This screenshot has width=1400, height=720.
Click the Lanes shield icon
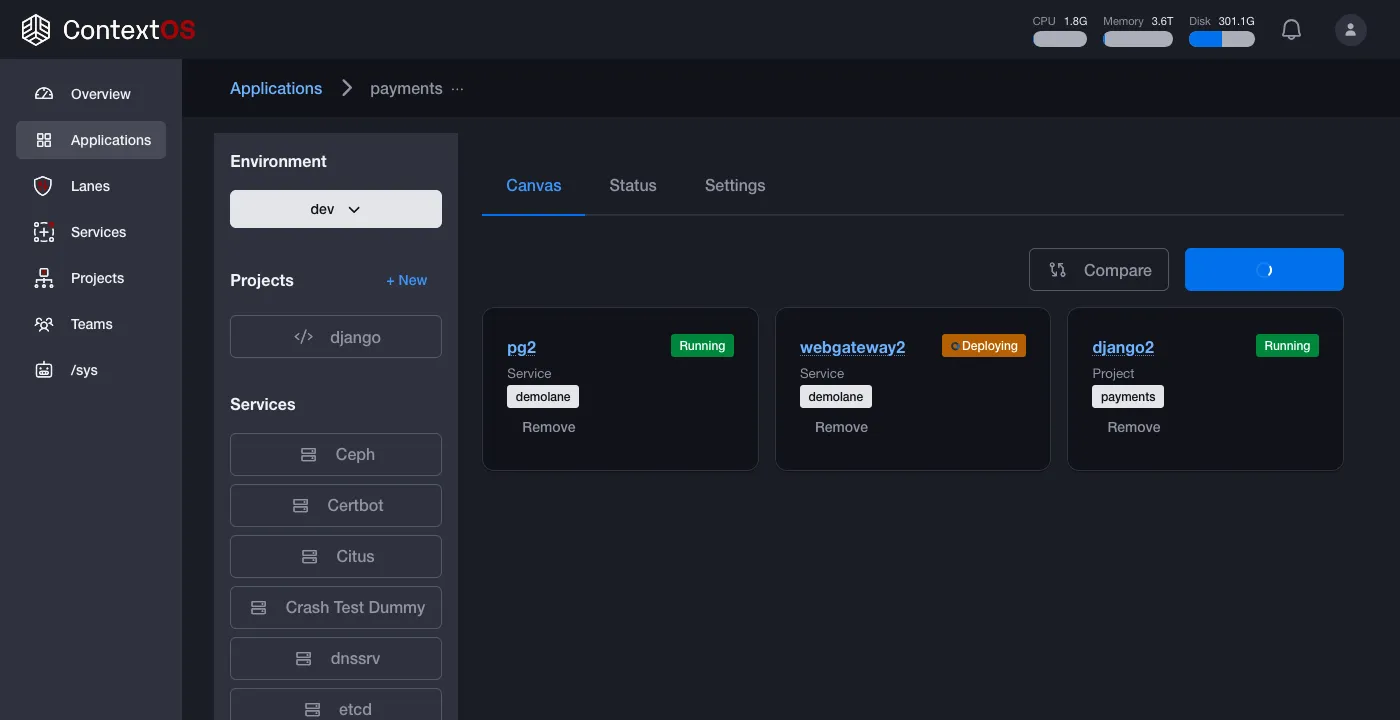pyautogui.click(x=43, y=186)
